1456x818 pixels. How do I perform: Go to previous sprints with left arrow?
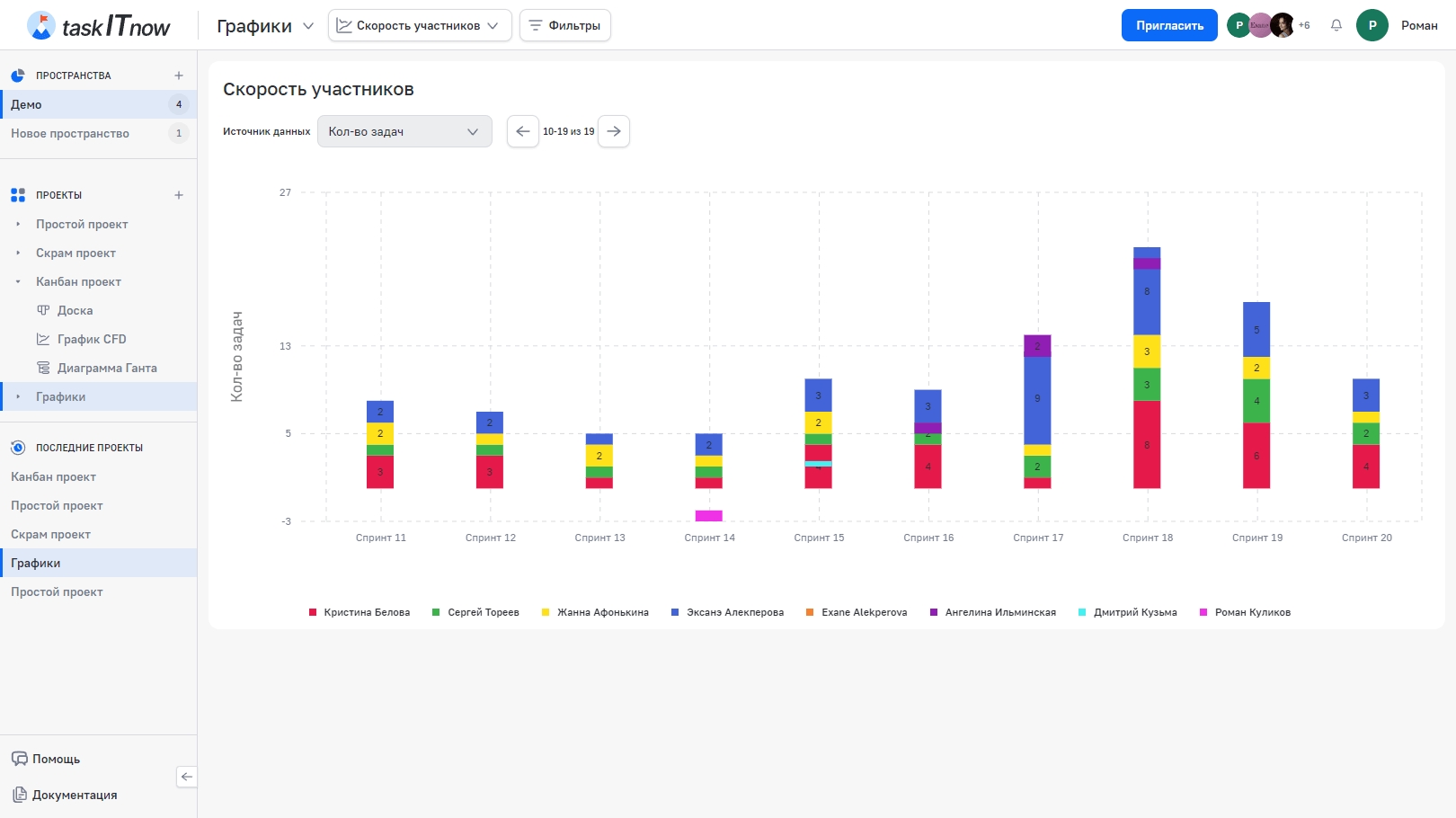click(522, 131)
